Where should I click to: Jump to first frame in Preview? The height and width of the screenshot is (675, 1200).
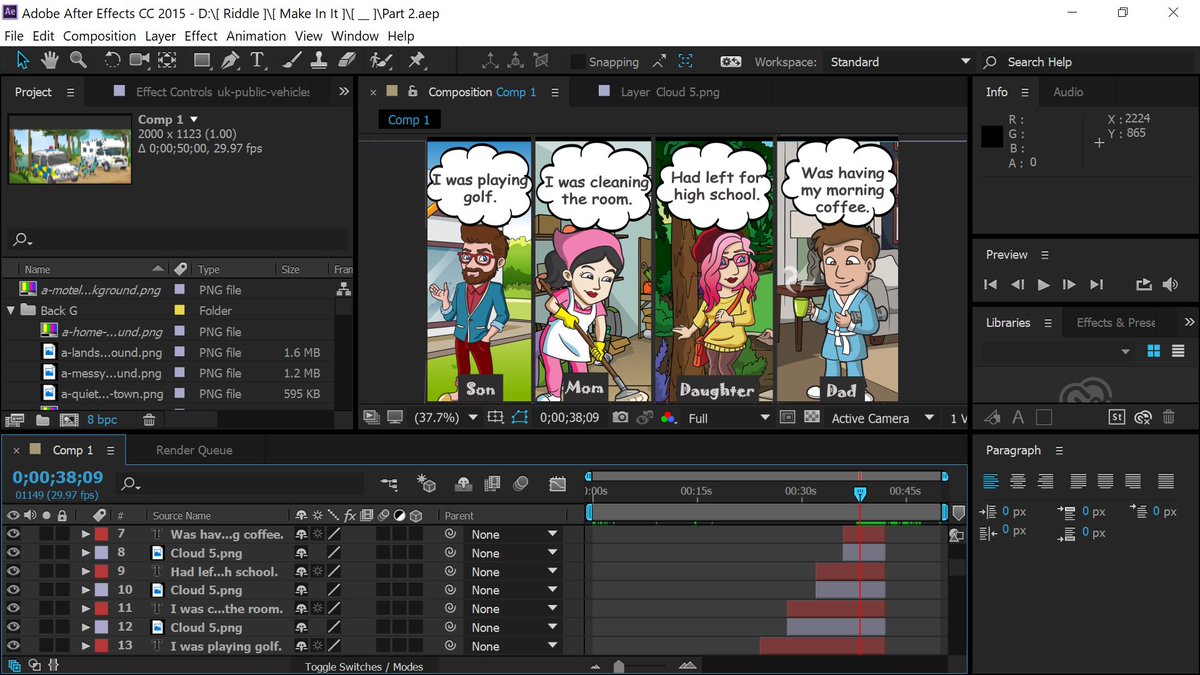(x=991, y=285)
